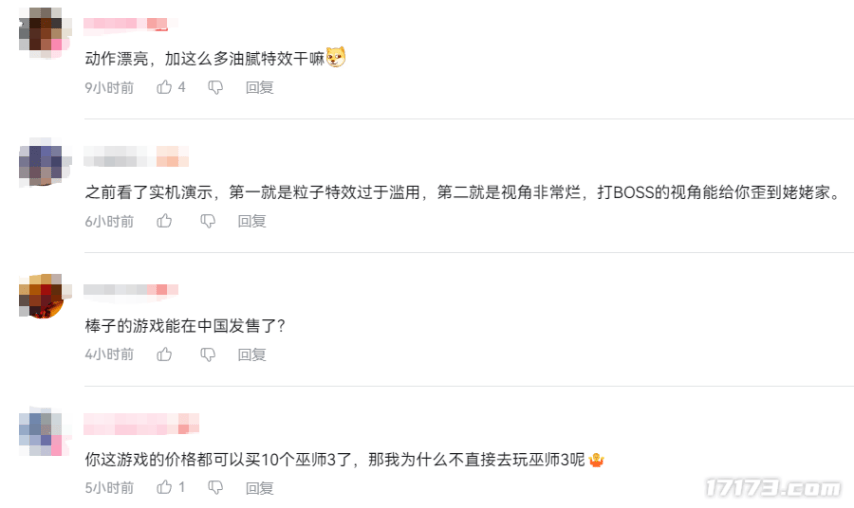Like the comment about 粒子特效过于滥用
This screenshot has height=508, width=854.
click(x=165, y=221)
